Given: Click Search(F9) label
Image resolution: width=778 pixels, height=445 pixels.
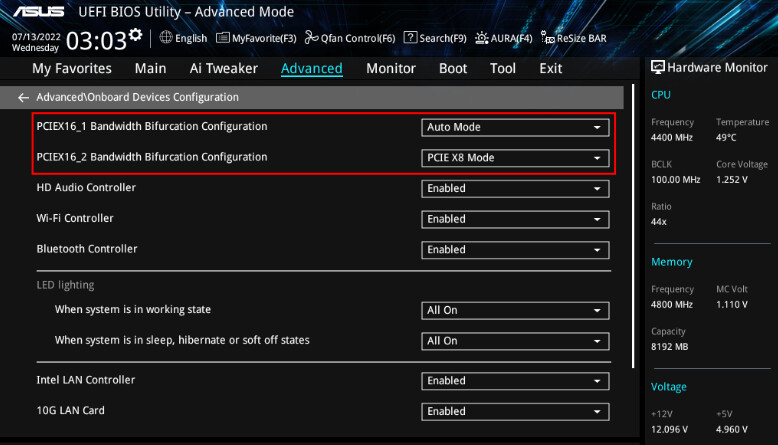Looking at the screenshot, I should (443, 39).
